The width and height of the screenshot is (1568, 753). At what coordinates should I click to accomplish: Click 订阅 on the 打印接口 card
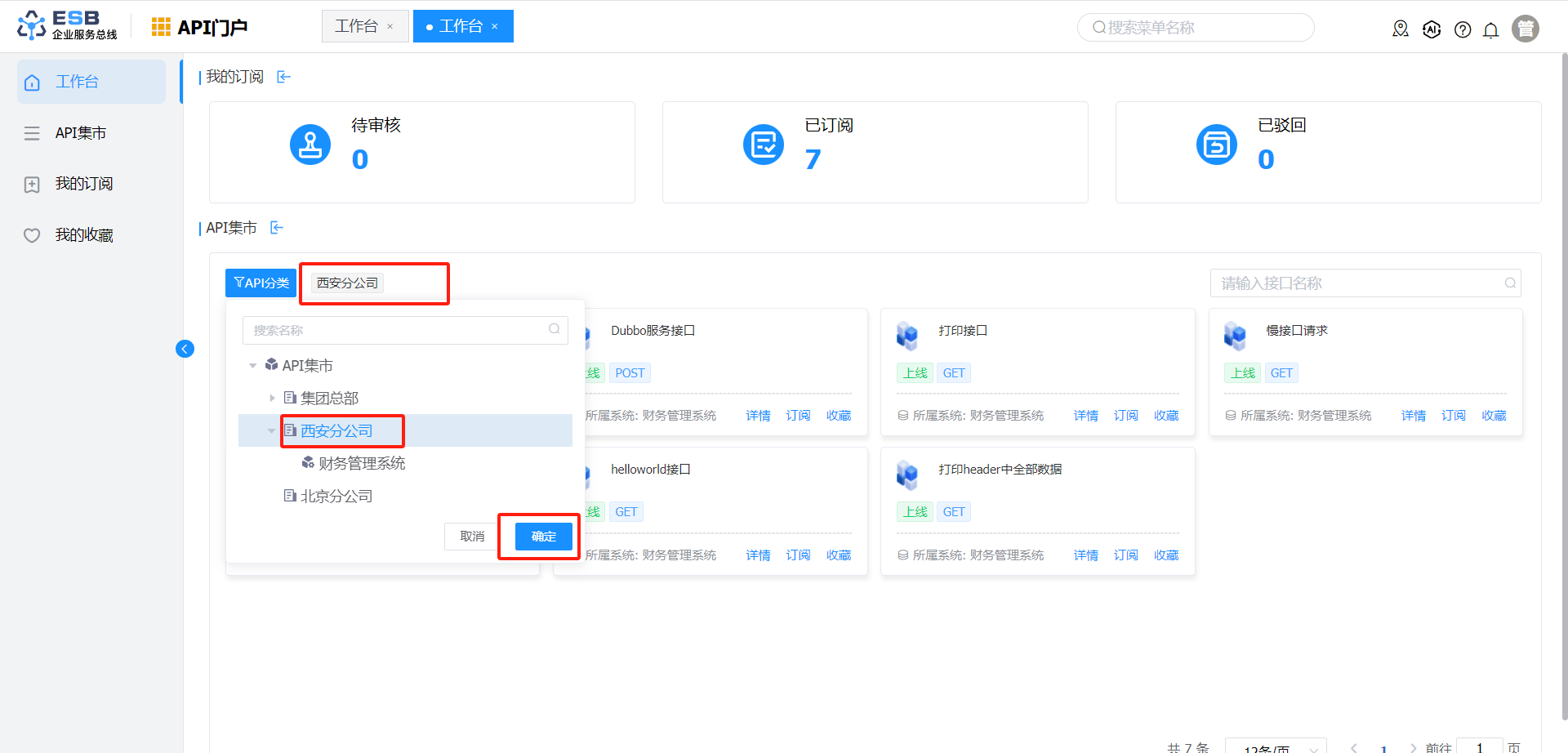(1126, 416)
